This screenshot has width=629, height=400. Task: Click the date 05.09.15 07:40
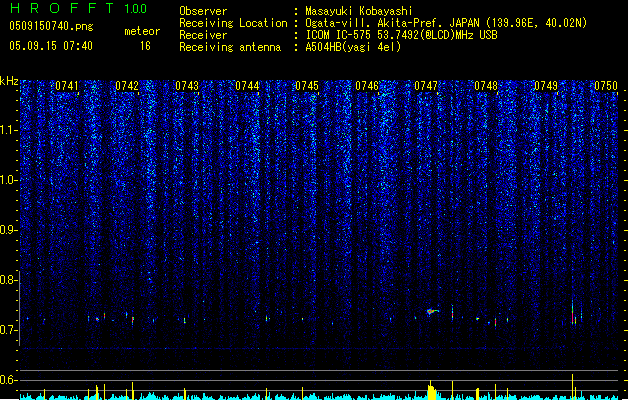[x=51, y=46]
